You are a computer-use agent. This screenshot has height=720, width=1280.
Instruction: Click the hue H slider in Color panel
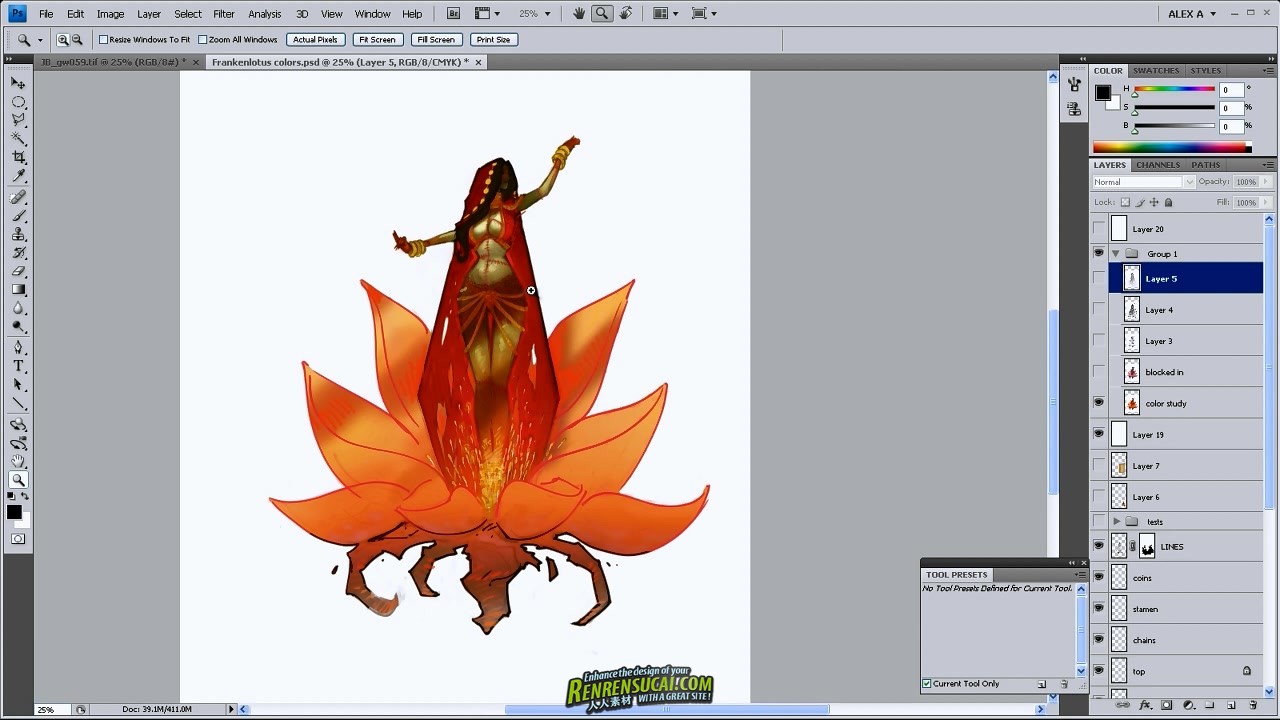(x=1174, y=89)
